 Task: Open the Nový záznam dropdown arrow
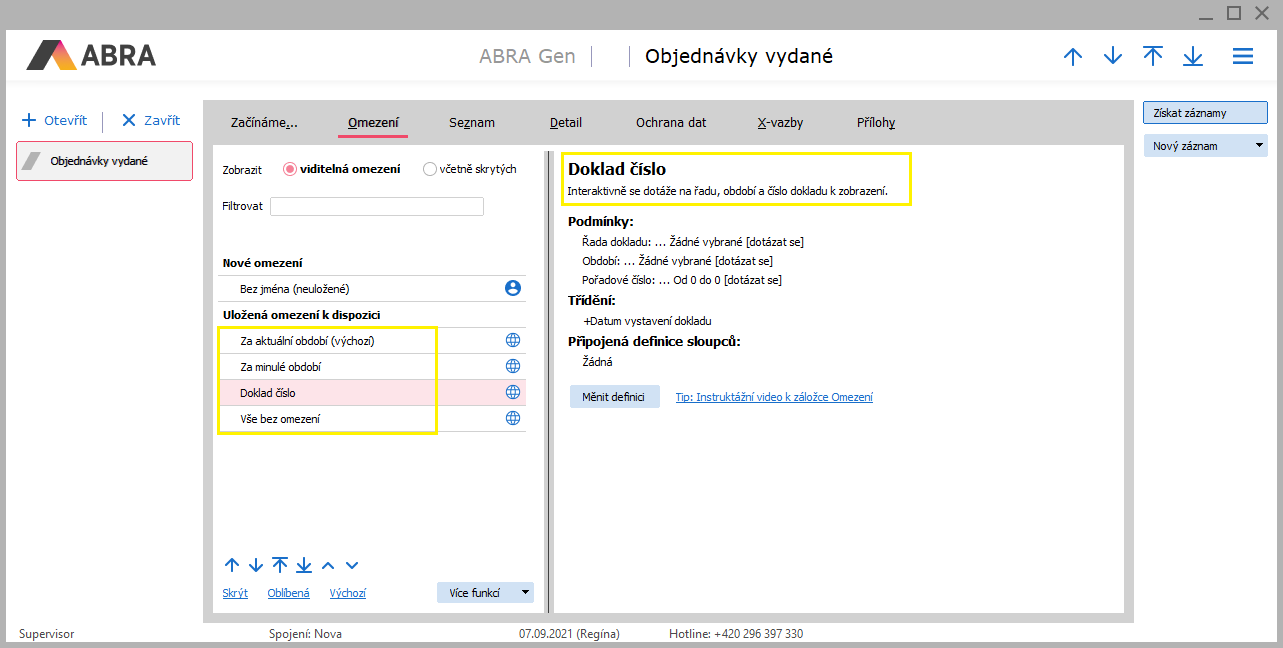[1258, 146]
